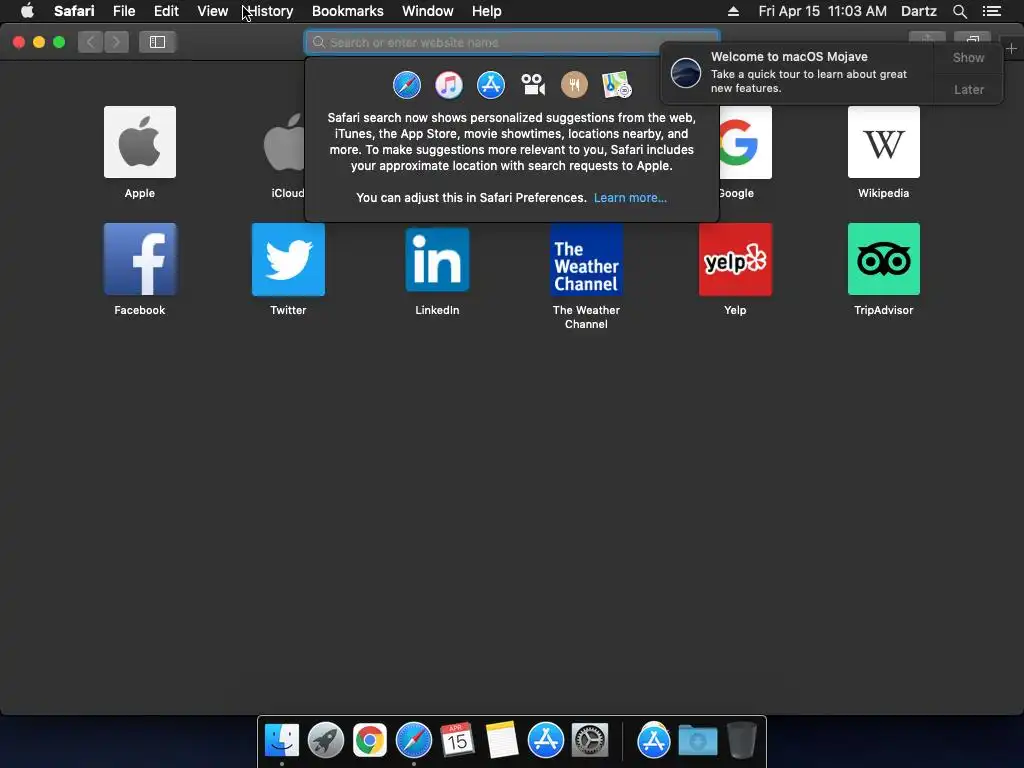The width and height of the screenshot is (1024, 768).
Task: Open the TripAdvisor favorite tile
Action: (x=884, y=259)
